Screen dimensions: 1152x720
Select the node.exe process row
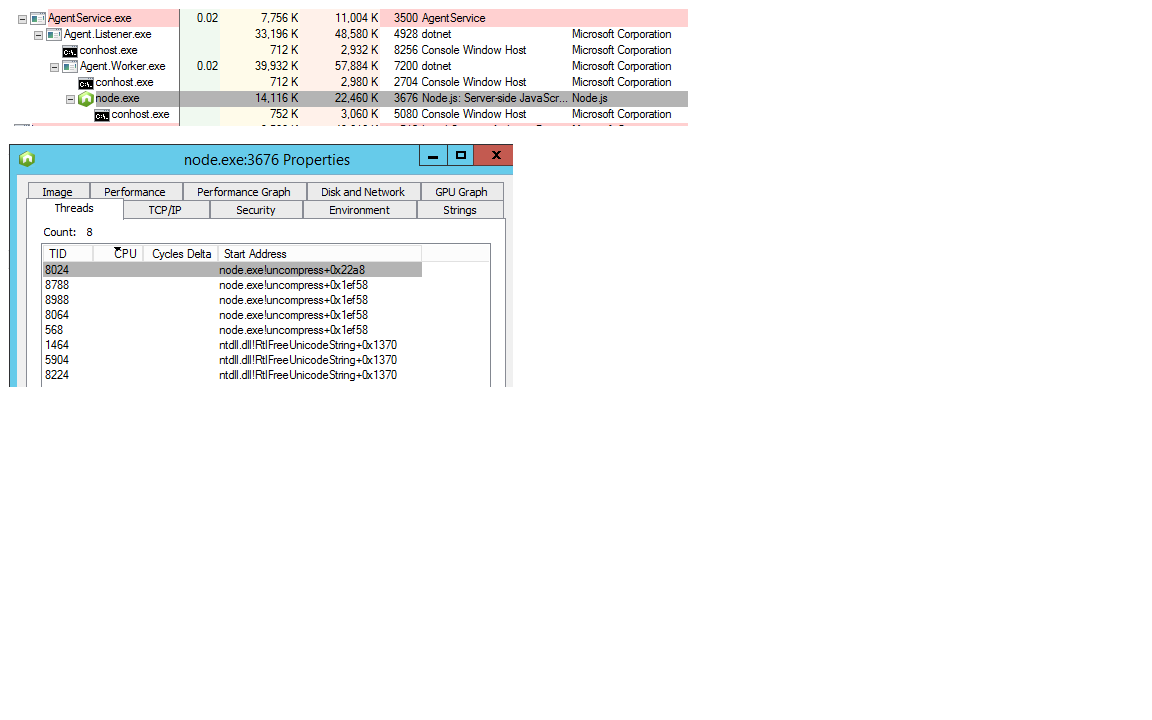[351, 98]
